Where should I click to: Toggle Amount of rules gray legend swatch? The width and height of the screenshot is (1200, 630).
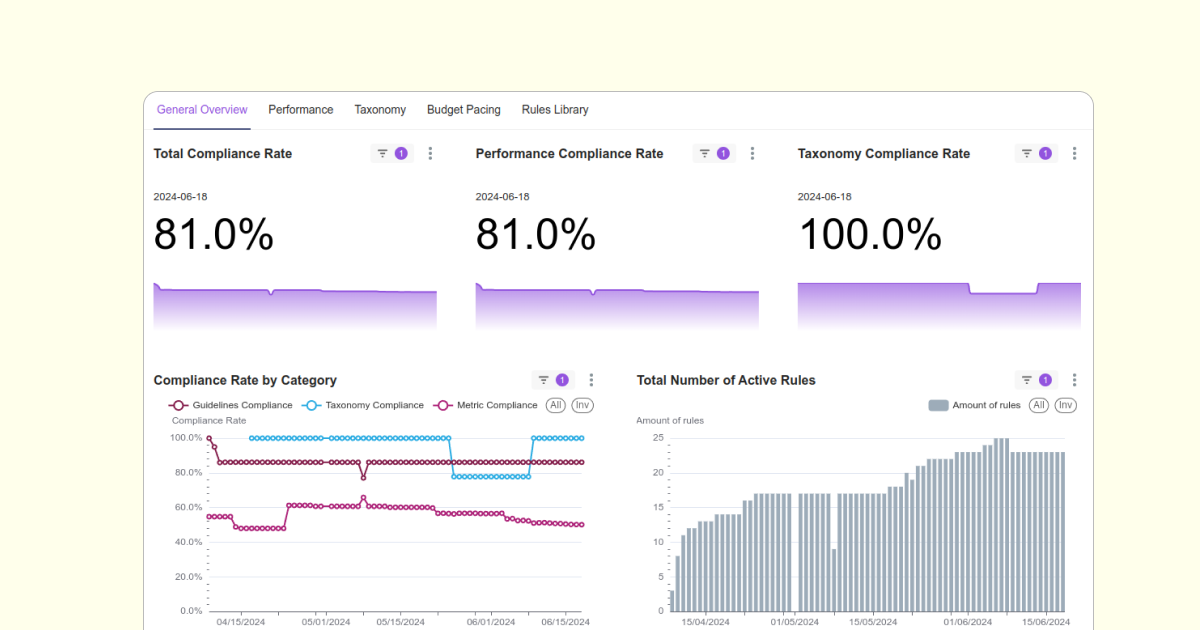[938, 405]
